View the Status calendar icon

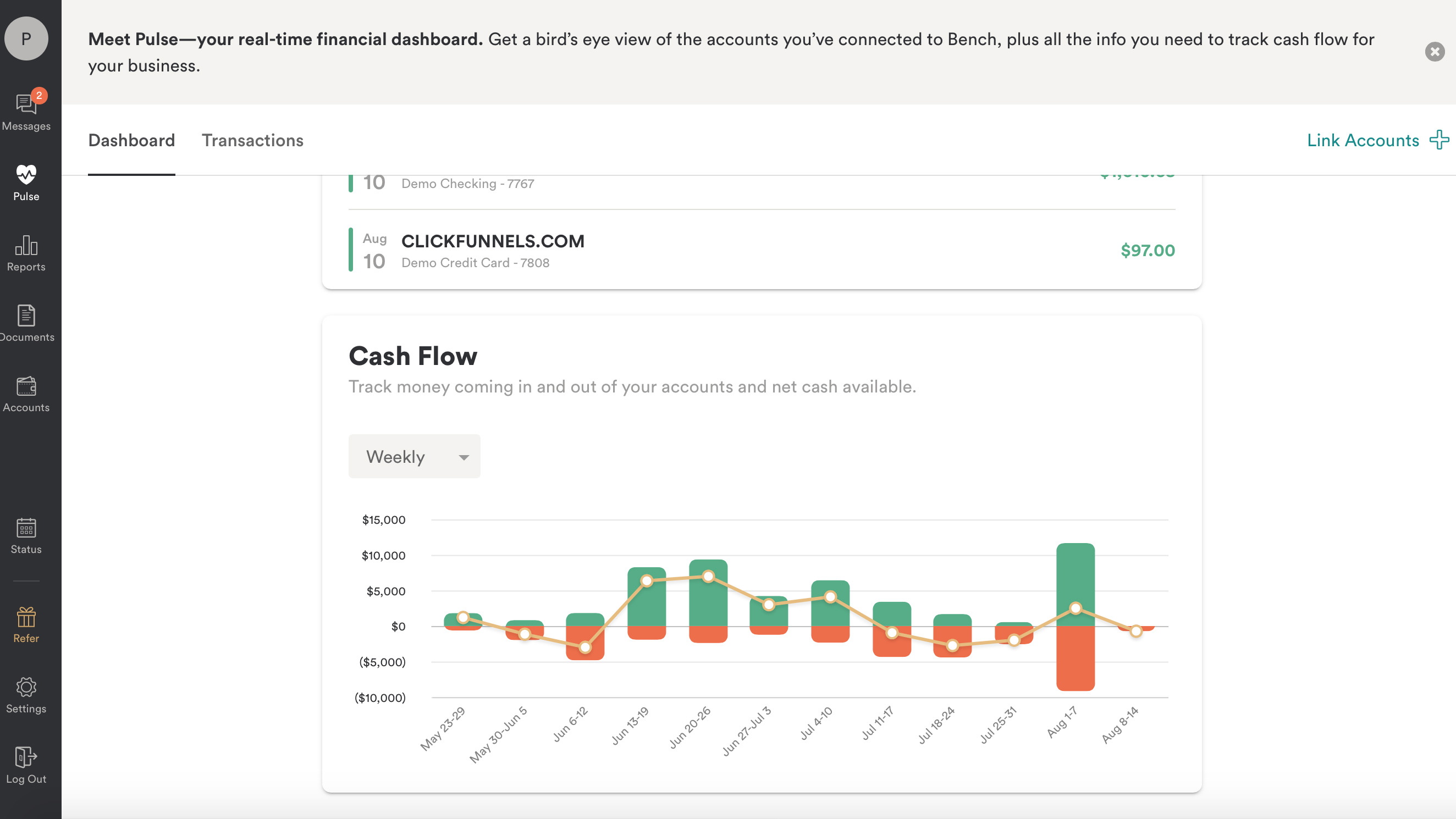click(x=26, y=528)
